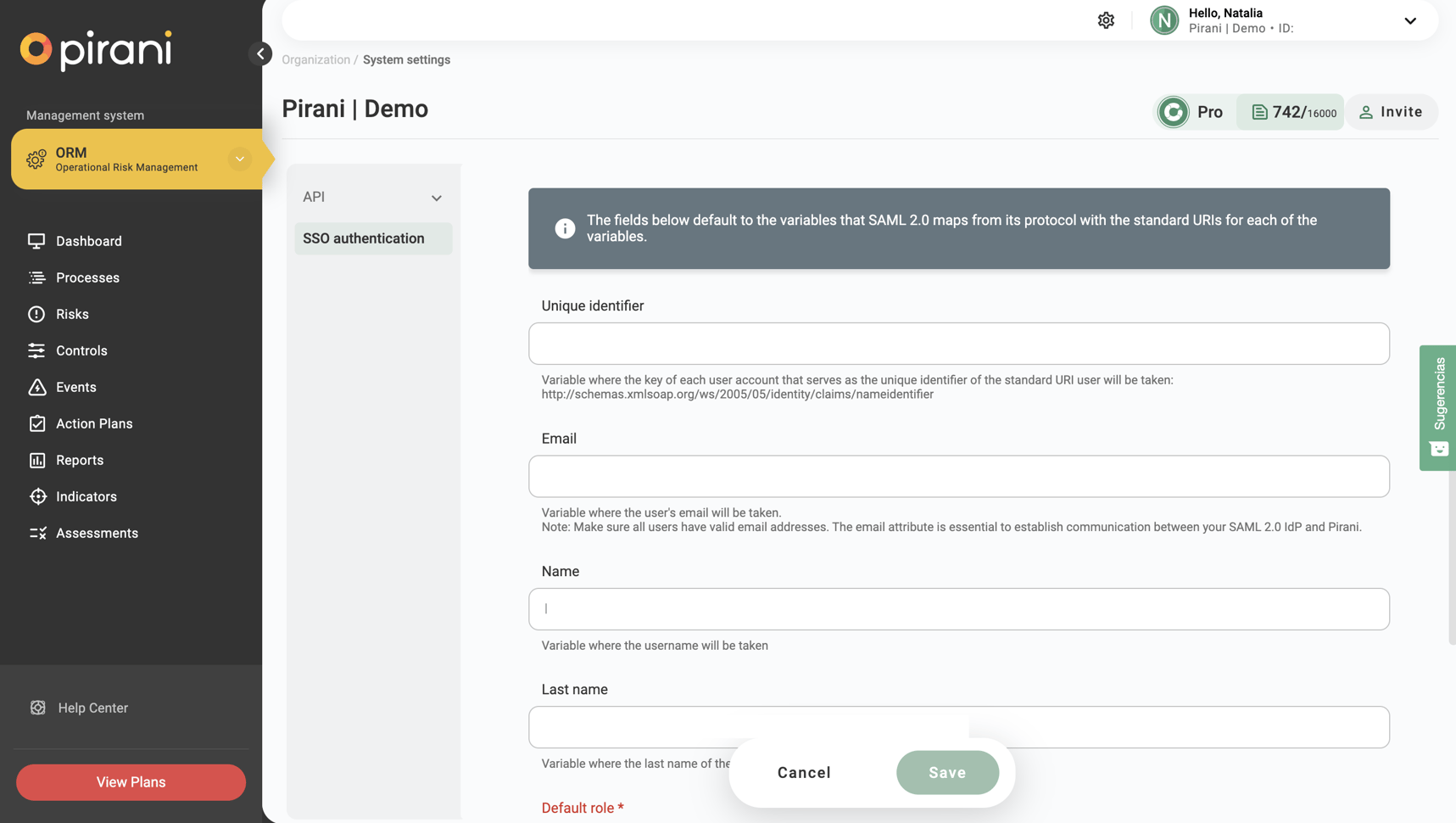Open Action Plans in the sidebar
This screenshot has height=823, width=1456.
pyautogui.click(x=94, y=423)
